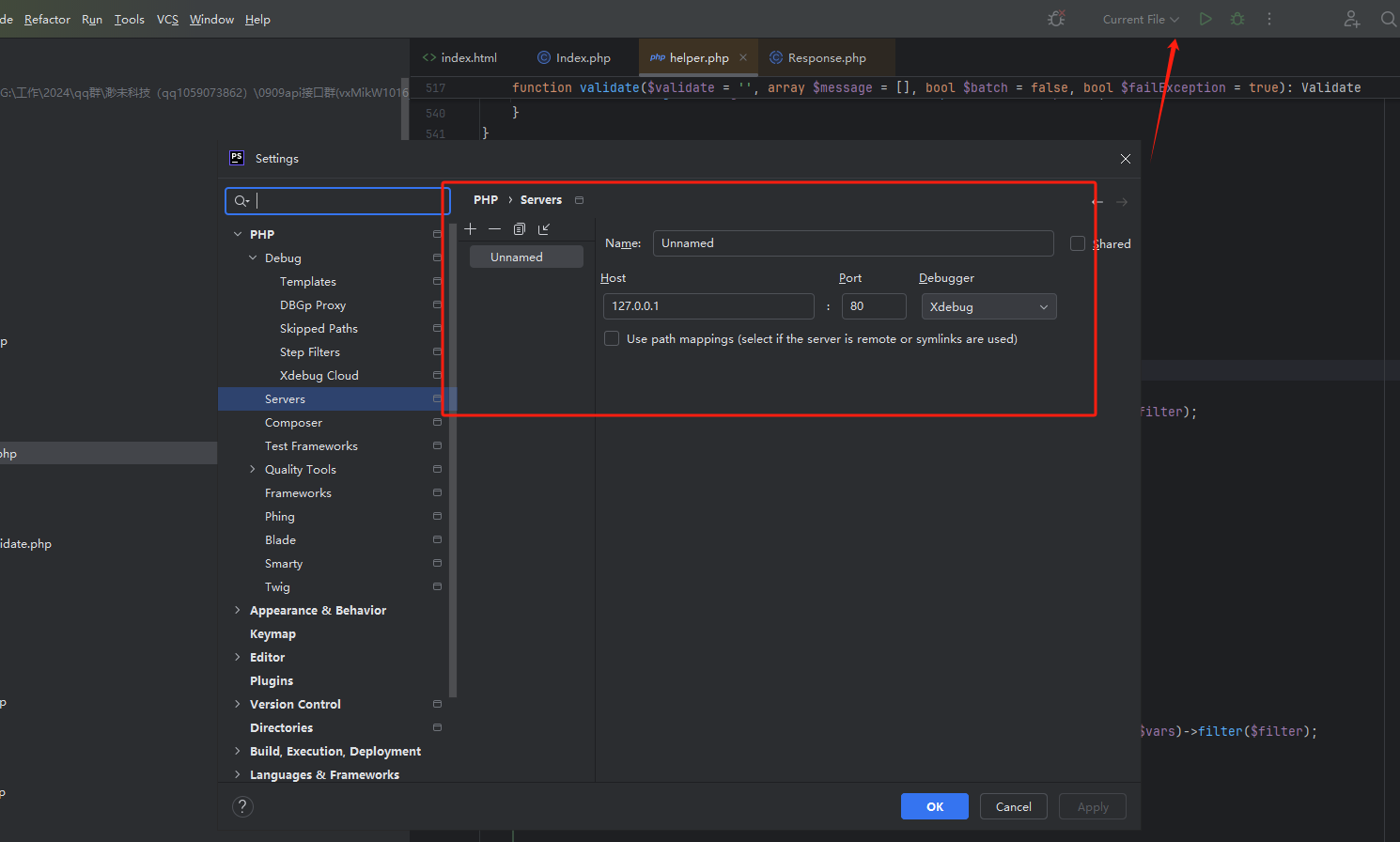The image size is (1400, 842).
Task: Edit the Host field containing 127.0.0.1
Action: pos(708,306)
